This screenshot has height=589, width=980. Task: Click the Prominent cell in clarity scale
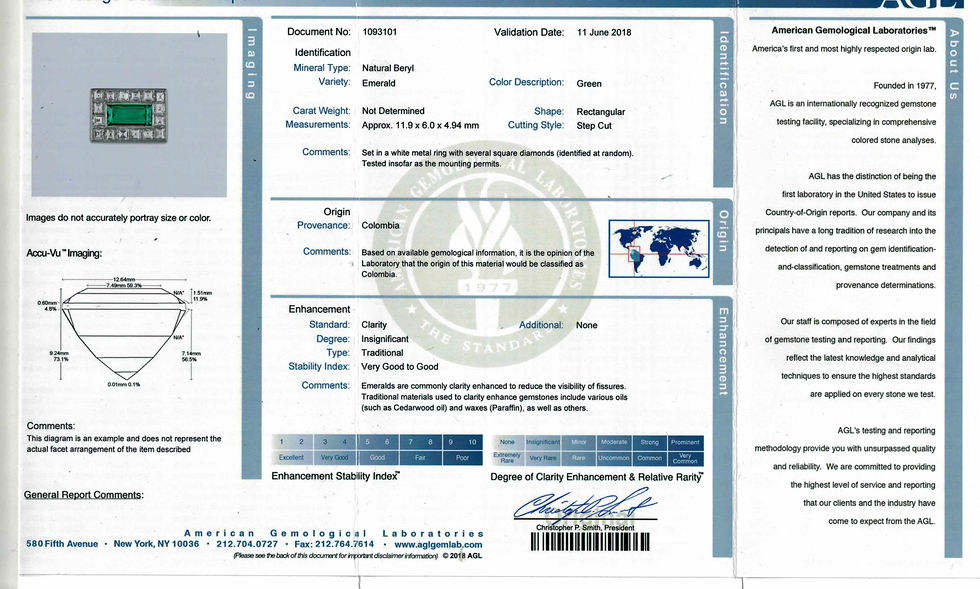point(685,442)
